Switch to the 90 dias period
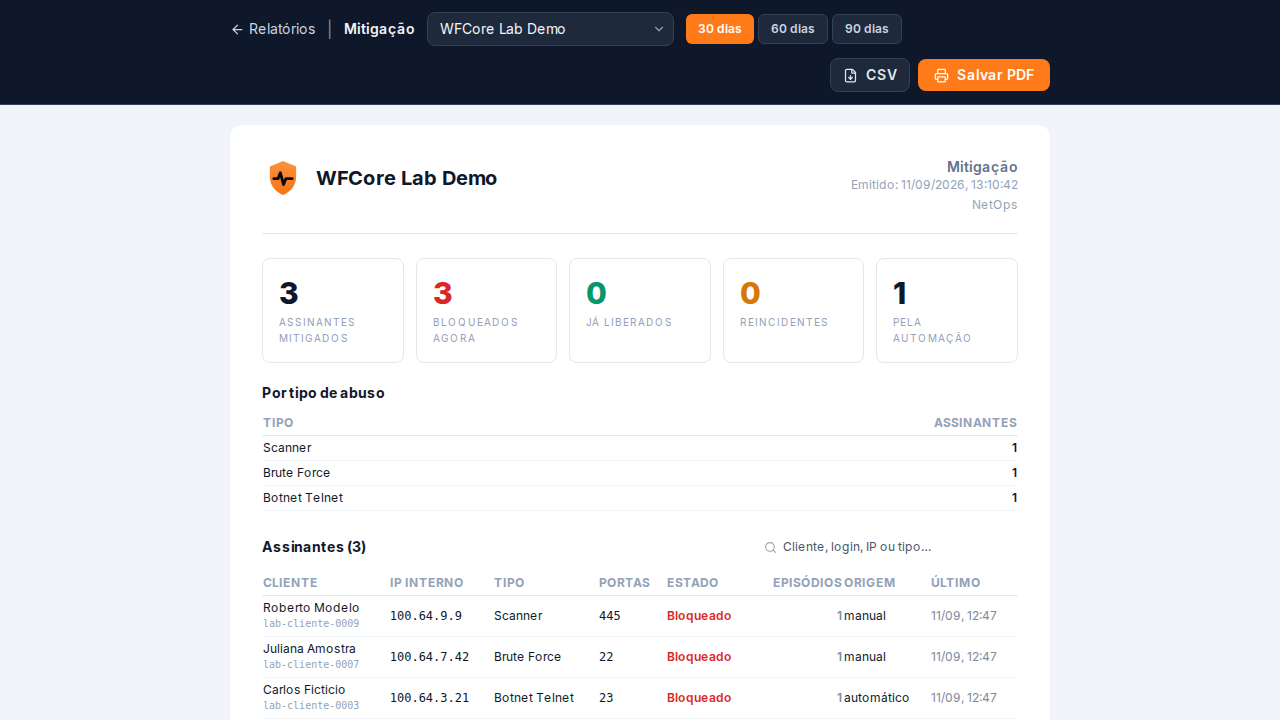This screenshot has height=720, width=1280. click(x=867, y=29)
